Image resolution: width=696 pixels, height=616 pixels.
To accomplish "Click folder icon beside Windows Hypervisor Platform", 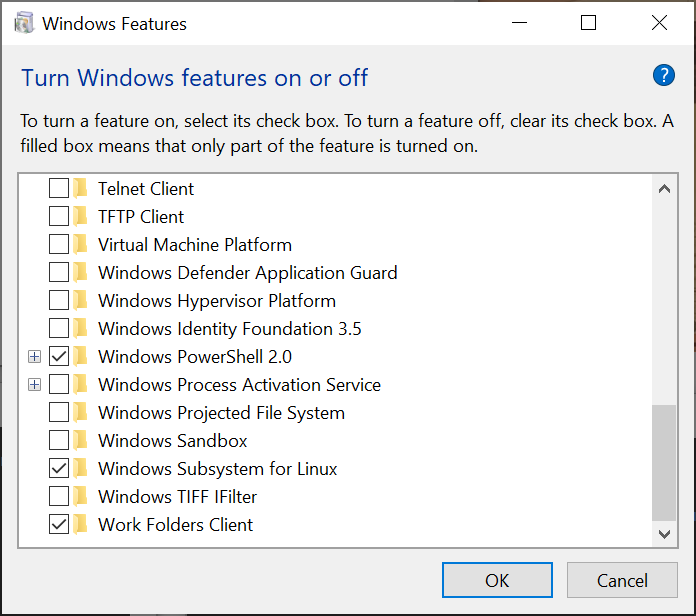I will (81, 301).
